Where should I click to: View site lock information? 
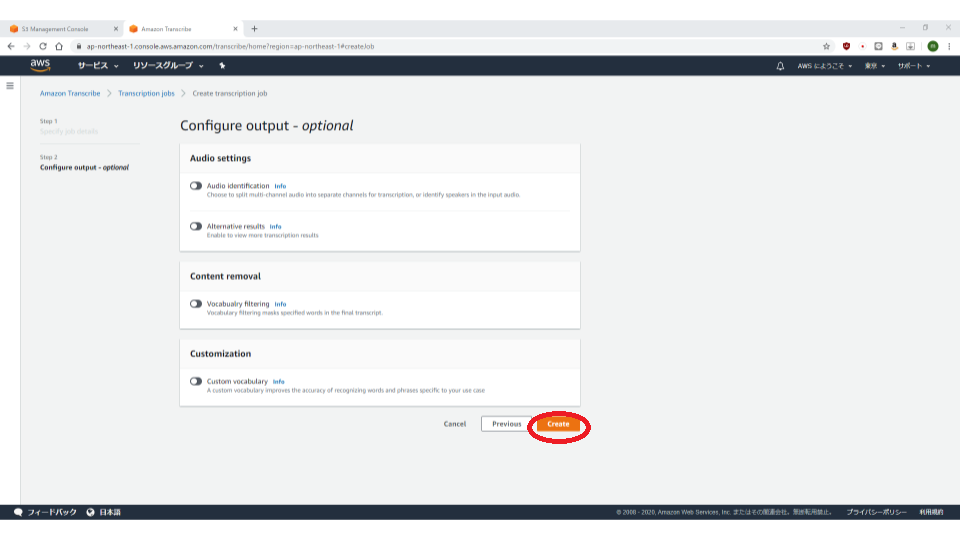[x=78, y=47]
